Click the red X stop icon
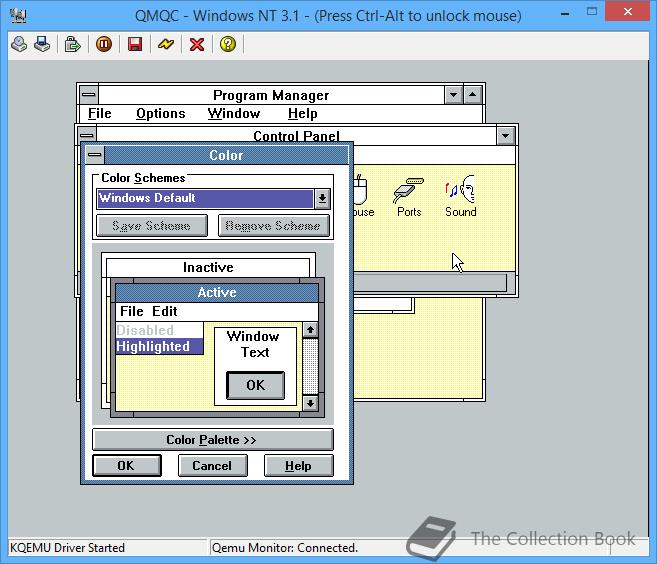The height and width of the screenshot is (564, 657). click(197, 44)
